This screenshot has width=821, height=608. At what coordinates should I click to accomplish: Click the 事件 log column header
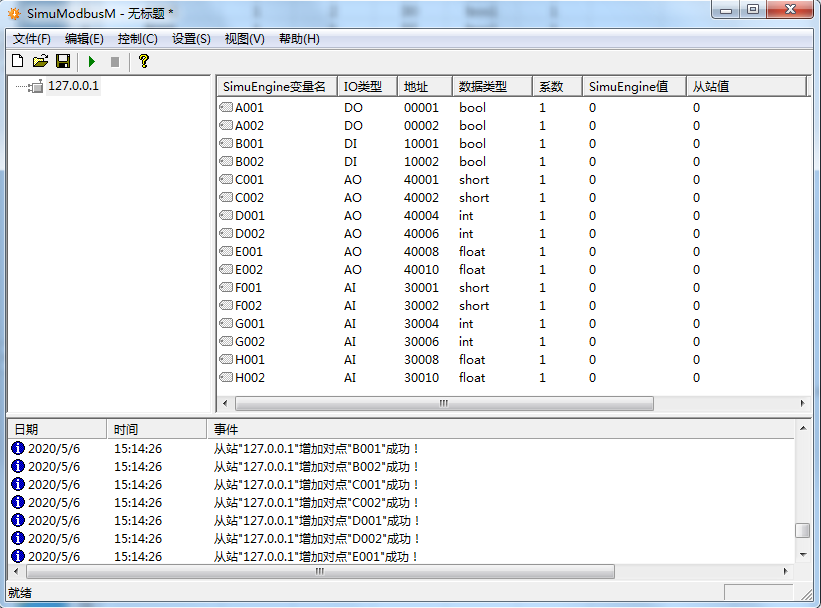226,429
